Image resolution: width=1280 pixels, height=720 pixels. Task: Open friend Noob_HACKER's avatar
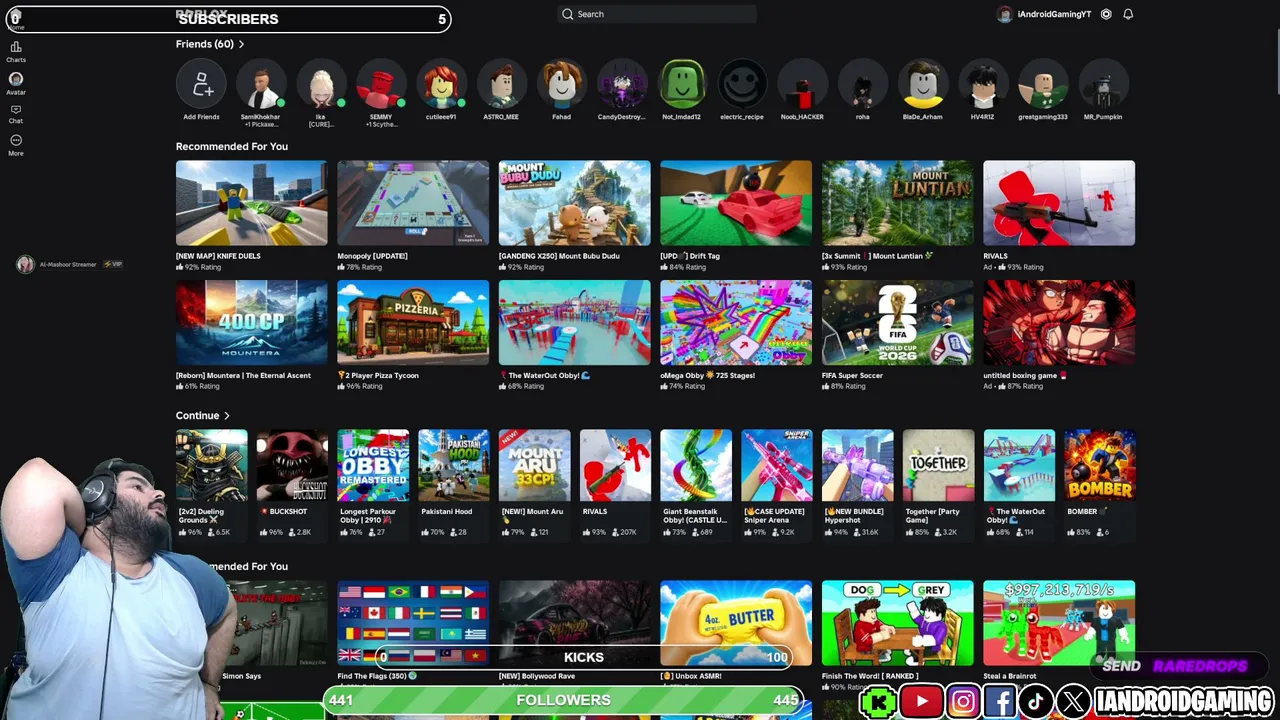coord(802,84)
